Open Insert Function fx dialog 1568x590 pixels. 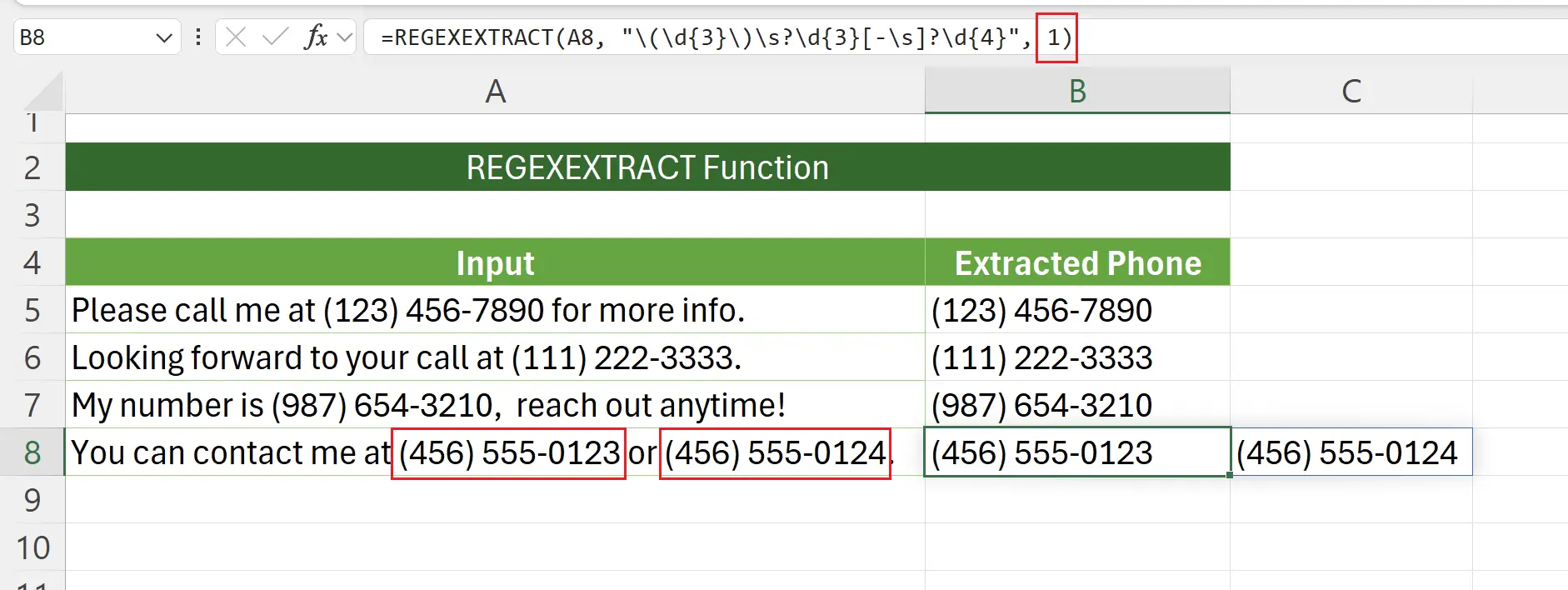tap(317, 37)
